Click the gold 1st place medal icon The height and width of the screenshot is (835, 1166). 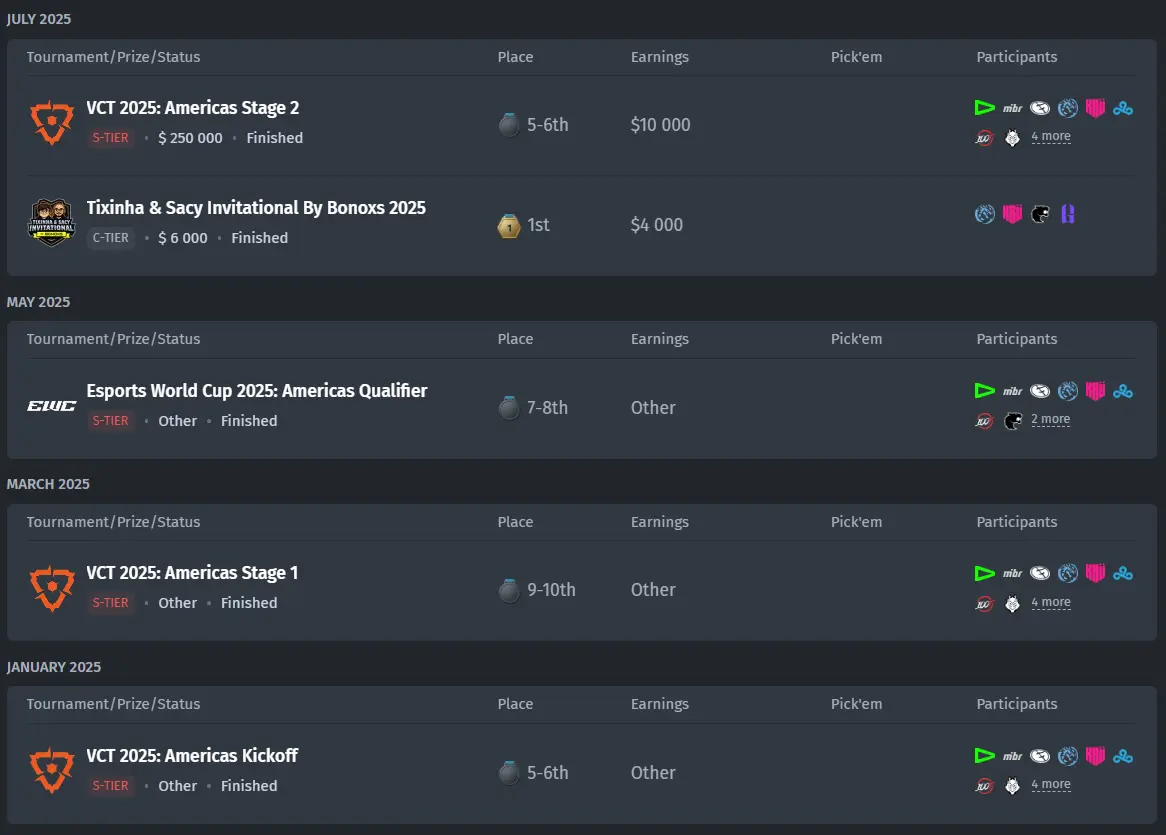[x=509, y=226]
